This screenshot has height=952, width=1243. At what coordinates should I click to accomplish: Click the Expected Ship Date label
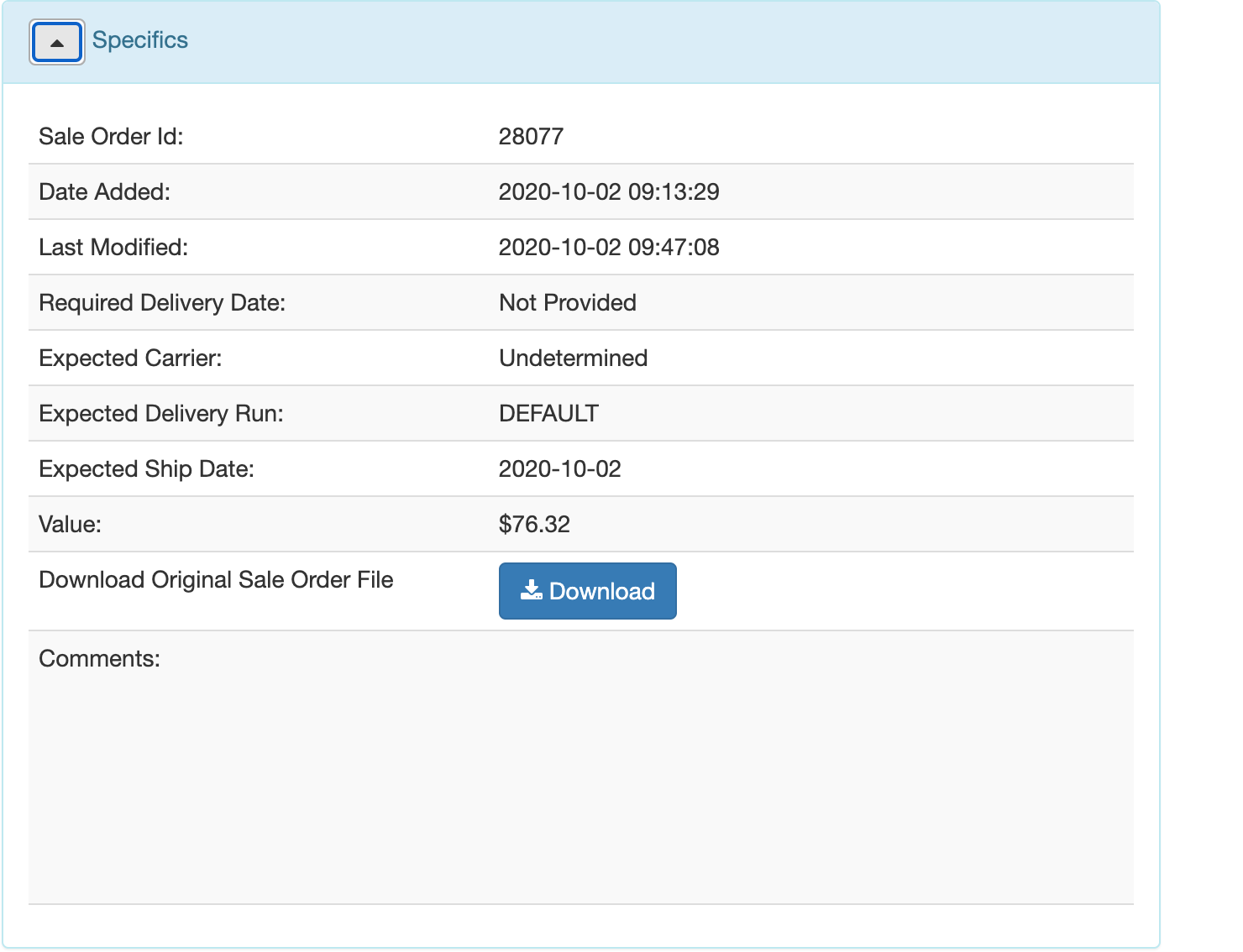[146, 469]
